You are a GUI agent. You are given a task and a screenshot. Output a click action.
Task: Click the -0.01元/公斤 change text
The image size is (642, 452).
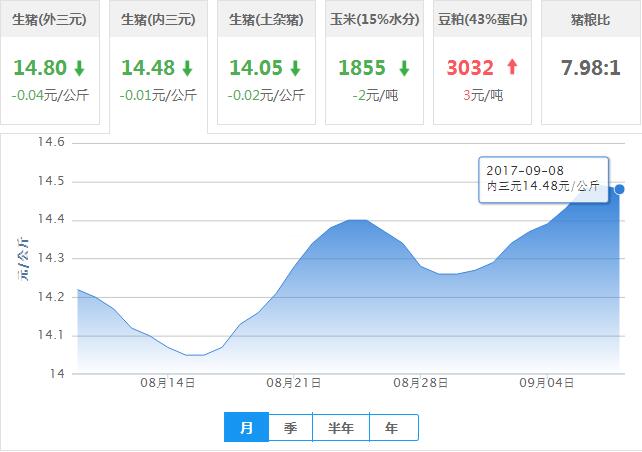[x=158, y=96]
